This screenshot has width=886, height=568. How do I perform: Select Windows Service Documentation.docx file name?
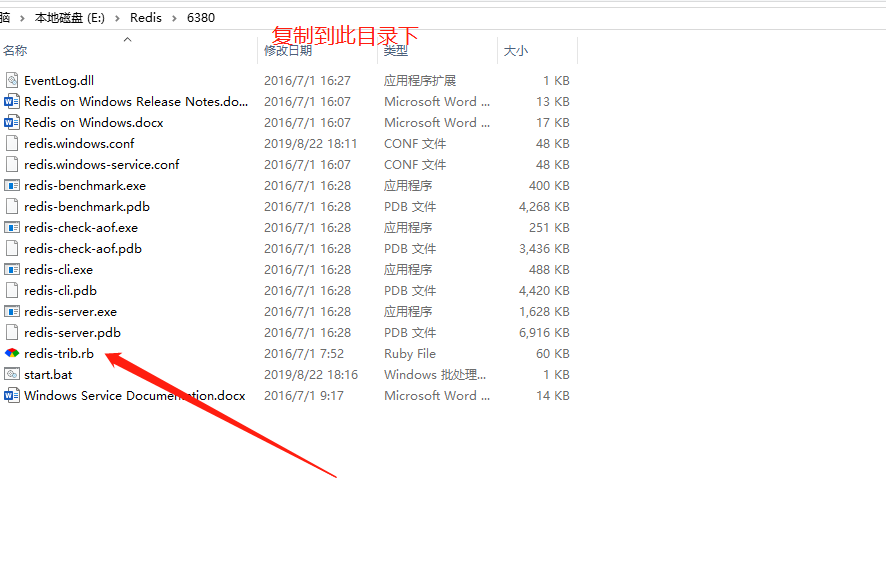(134, 396)
